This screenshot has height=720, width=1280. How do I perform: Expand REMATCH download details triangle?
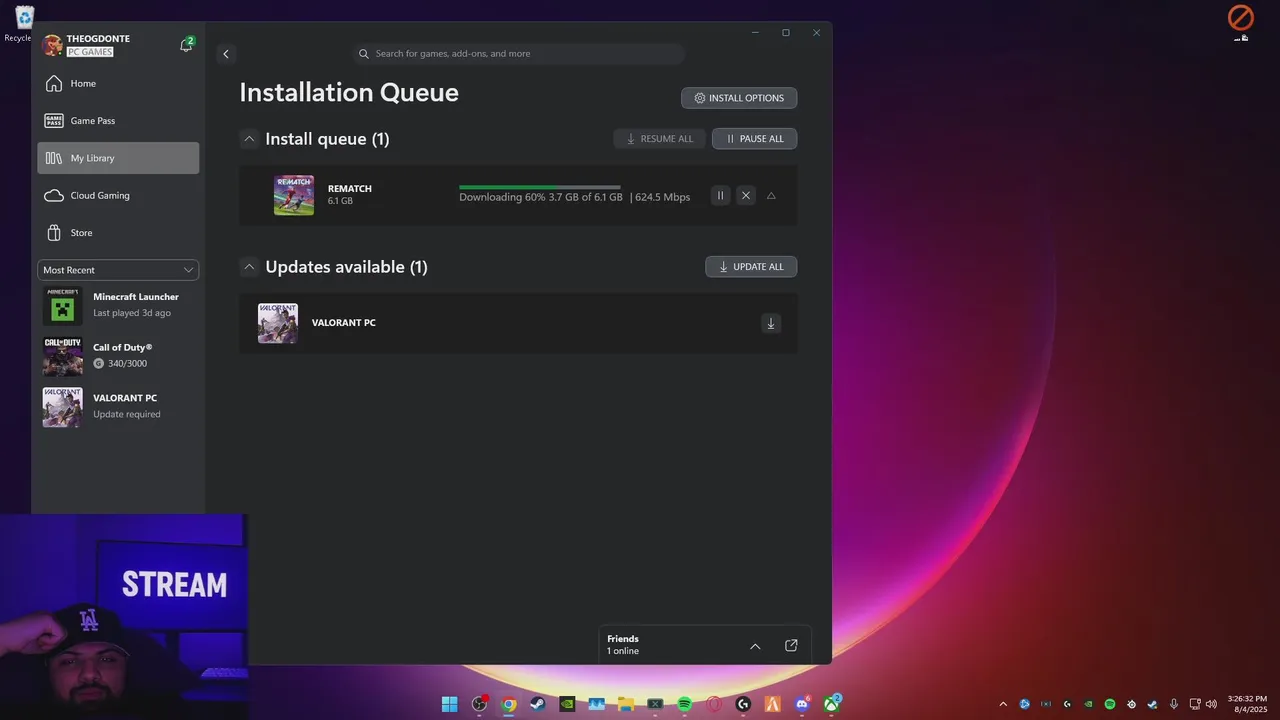[x=771, y=196]
